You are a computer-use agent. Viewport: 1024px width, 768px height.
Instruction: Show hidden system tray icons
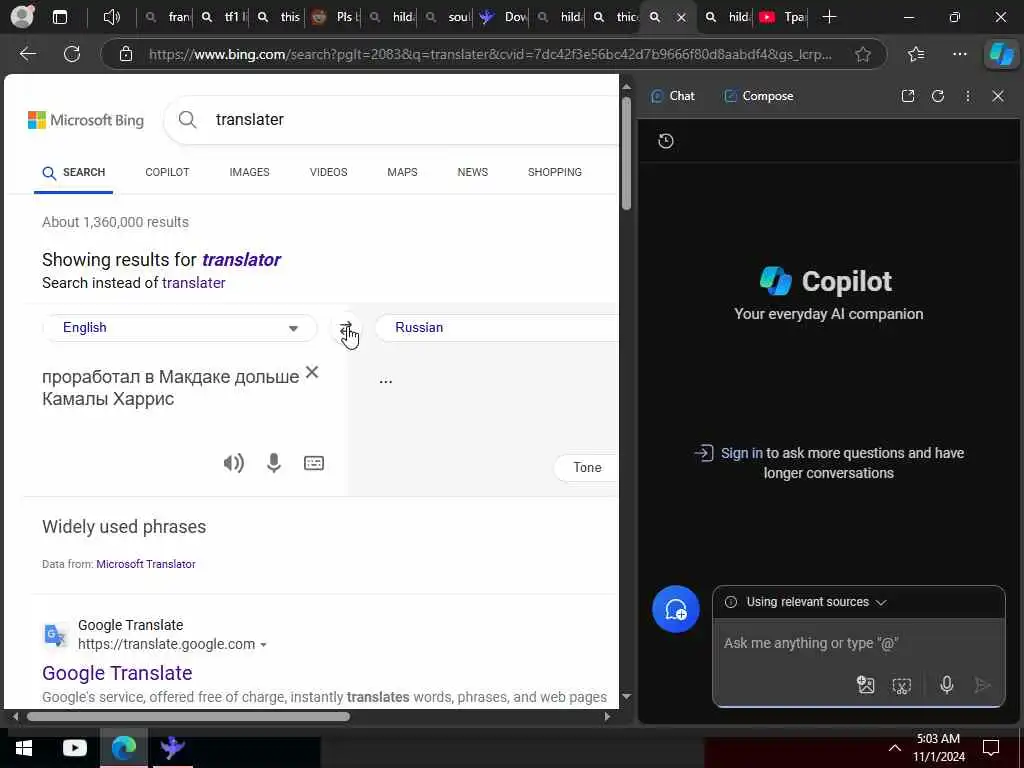point(895,748)
